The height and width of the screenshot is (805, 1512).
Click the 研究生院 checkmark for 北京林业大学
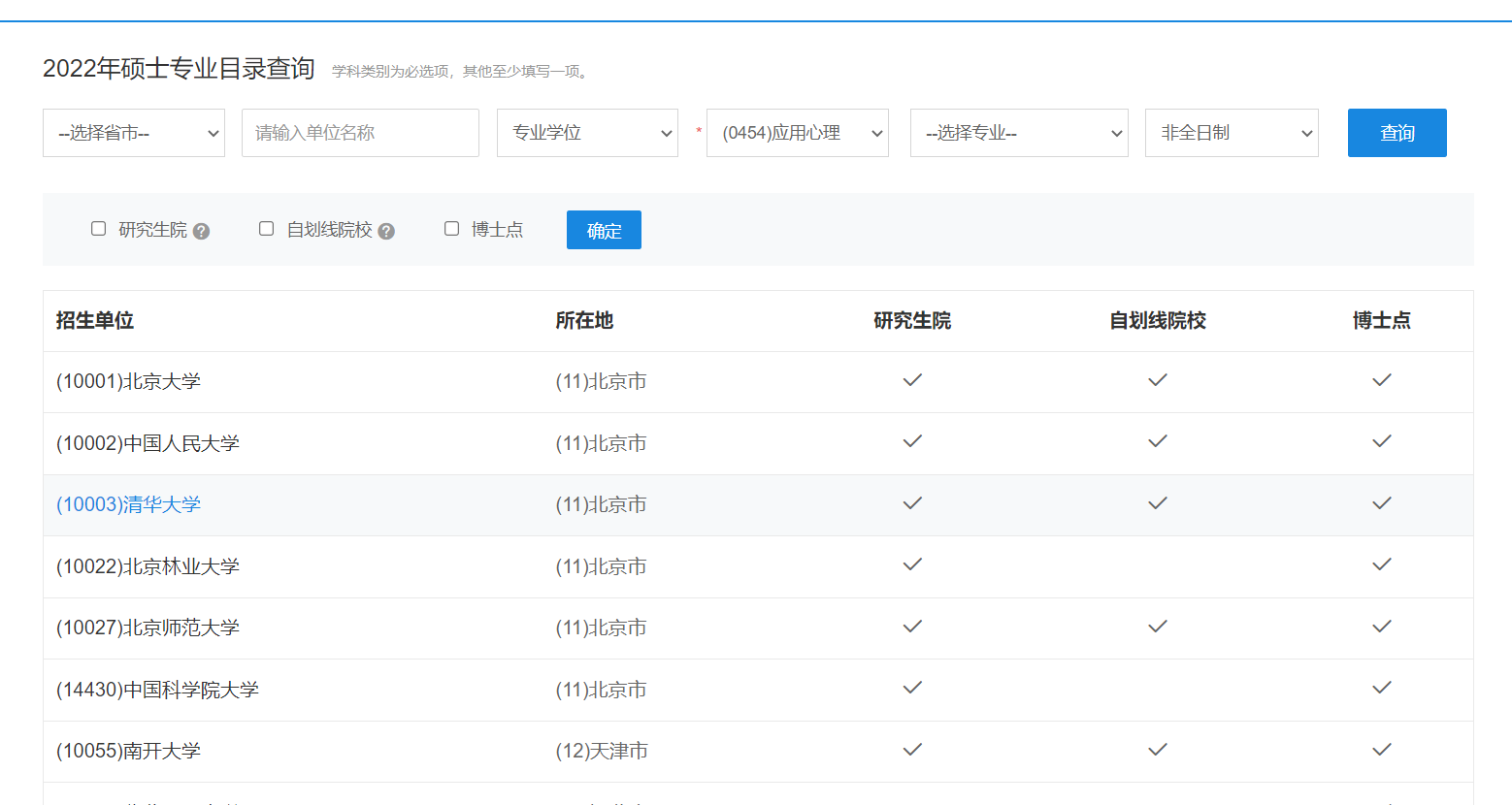(x=912, y=564)
